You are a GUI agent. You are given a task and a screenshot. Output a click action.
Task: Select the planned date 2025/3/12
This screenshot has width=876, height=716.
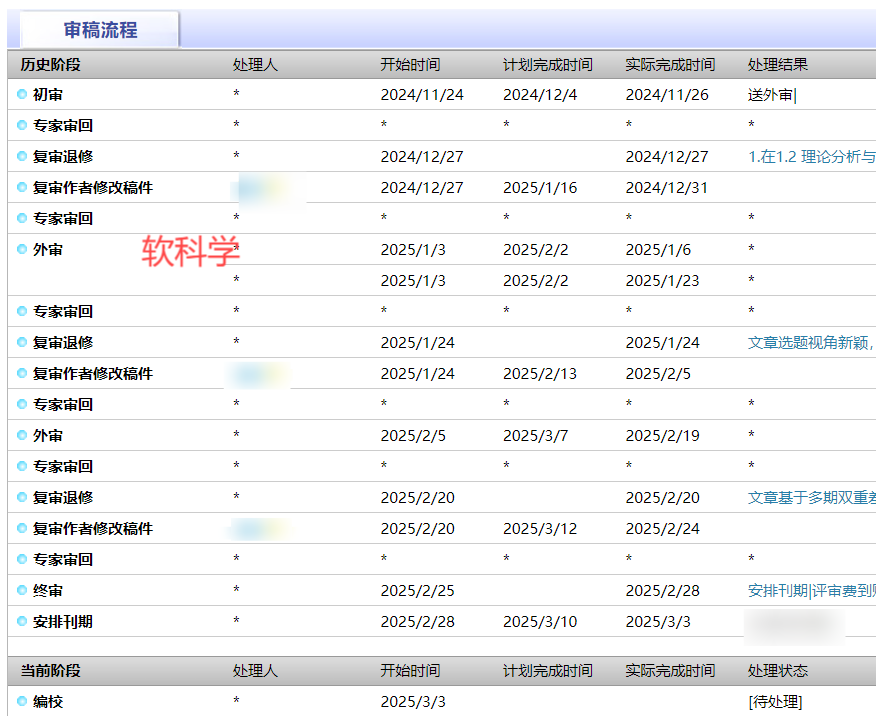540,528
